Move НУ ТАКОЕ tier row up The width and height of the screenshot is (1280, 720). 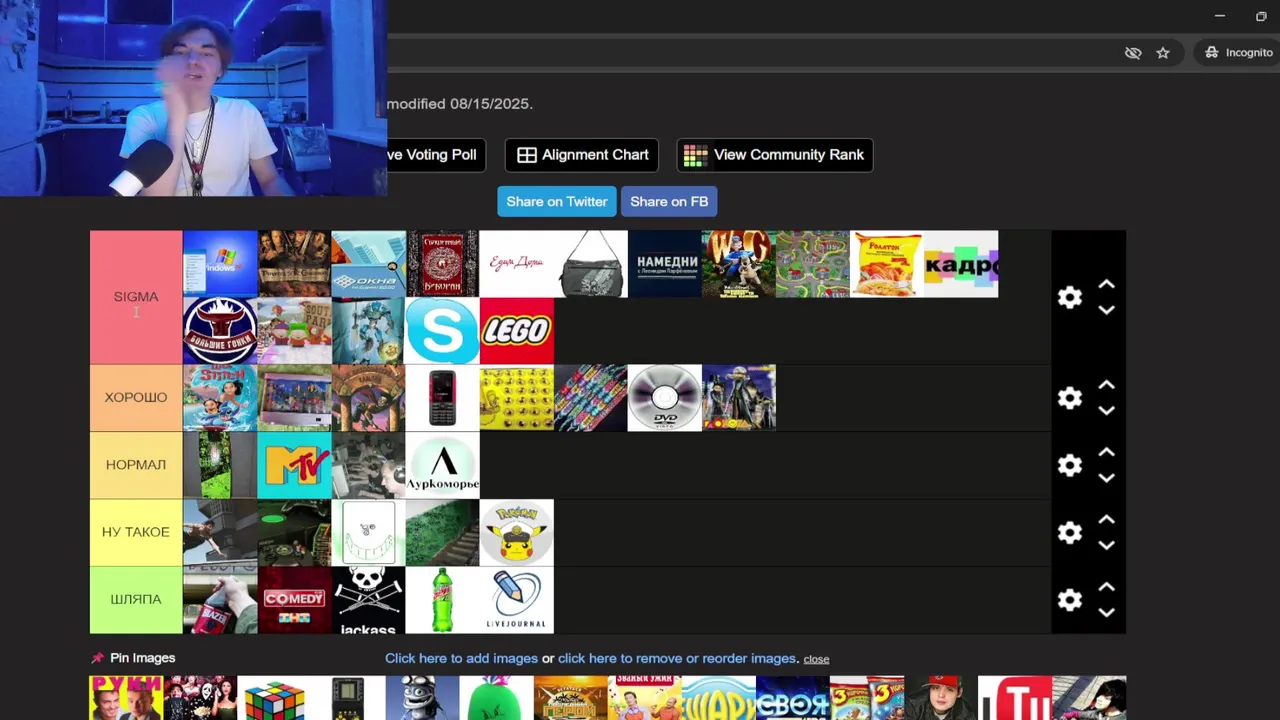tap(1106, 519)
